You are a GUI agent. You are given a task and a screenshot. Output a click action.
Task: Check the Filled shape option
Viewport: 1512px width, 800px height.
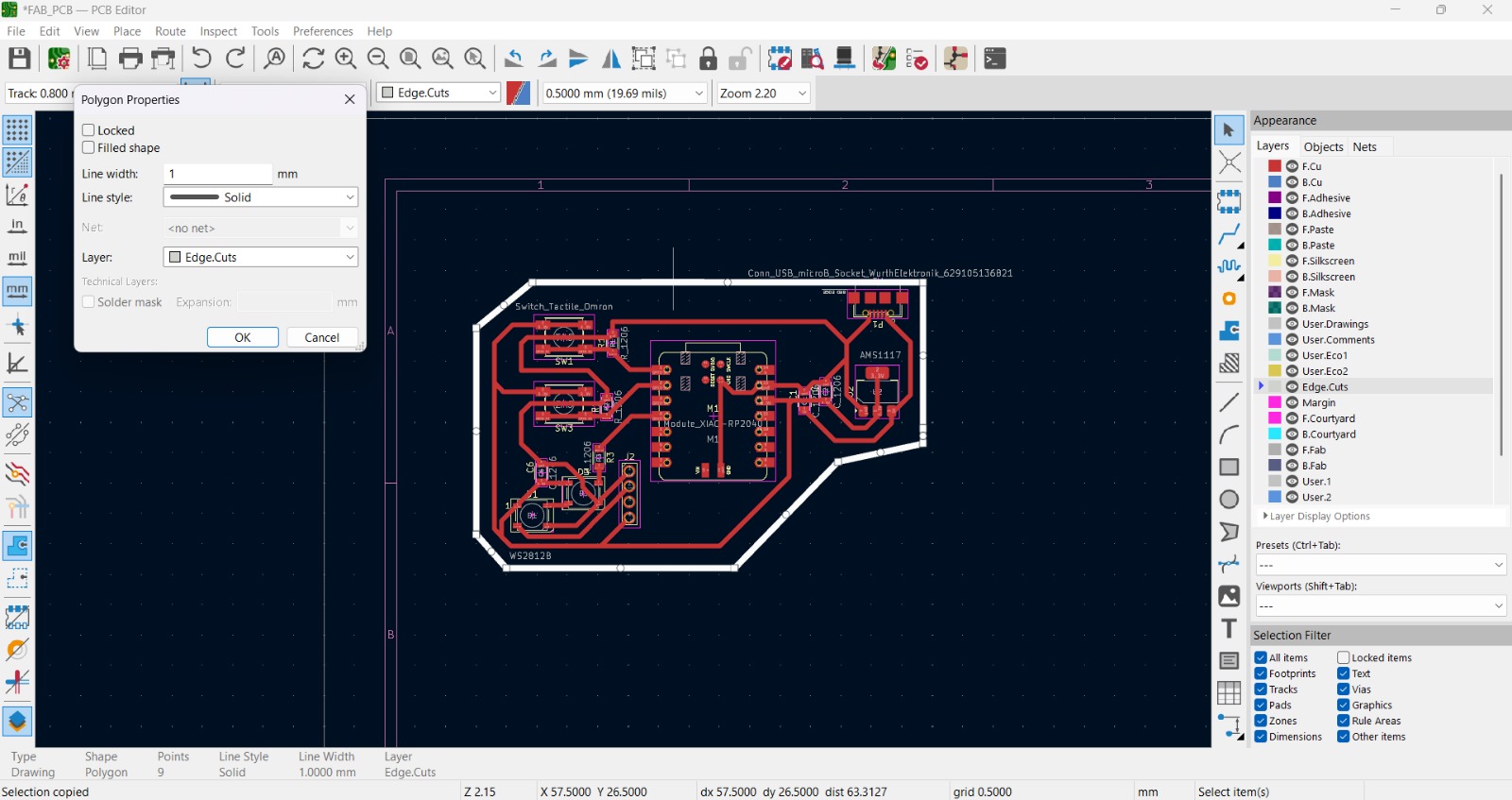click(x=89, y=147)
